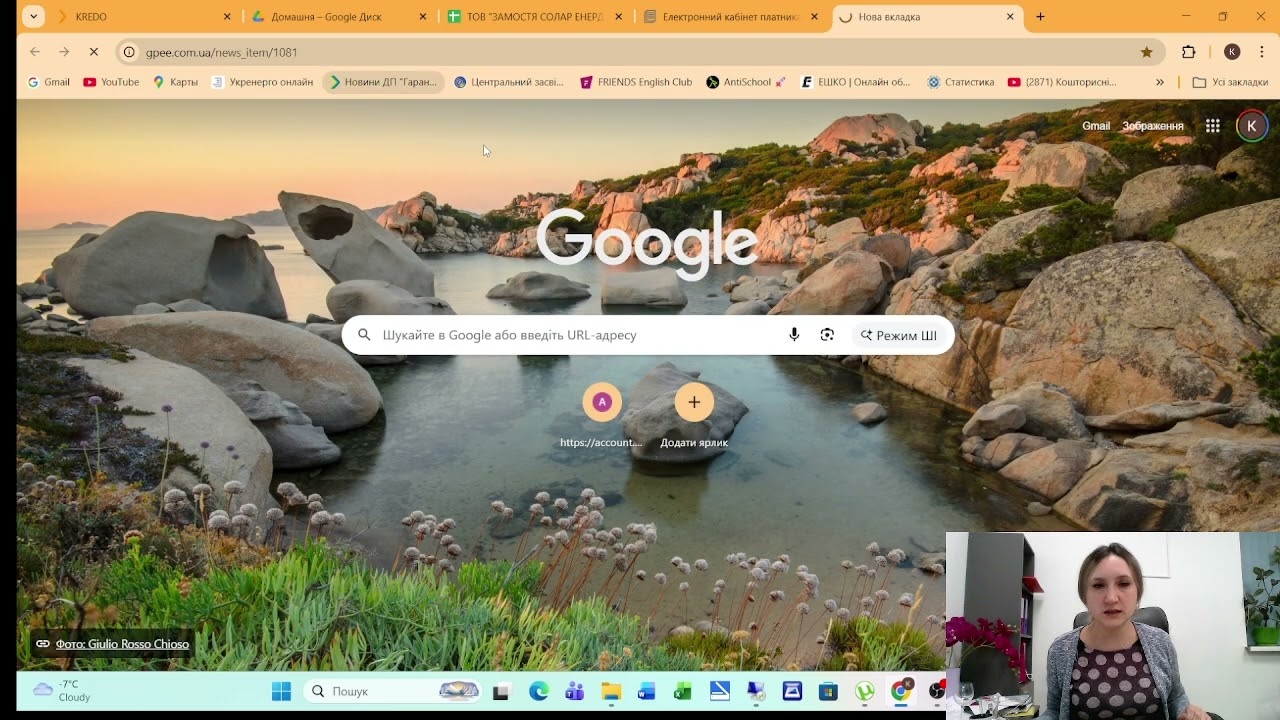Open Google Lens image search icon

[827, 335]
